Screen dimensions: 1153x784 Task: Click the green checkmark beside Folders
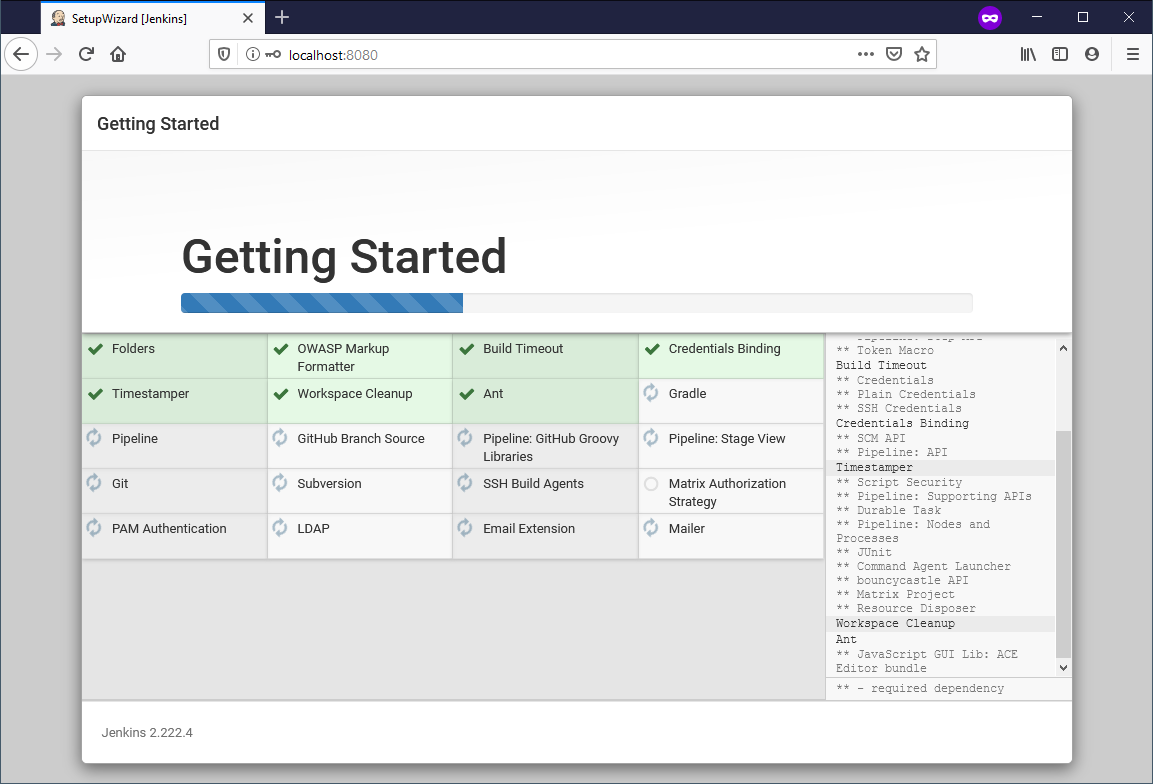[96, 349]
